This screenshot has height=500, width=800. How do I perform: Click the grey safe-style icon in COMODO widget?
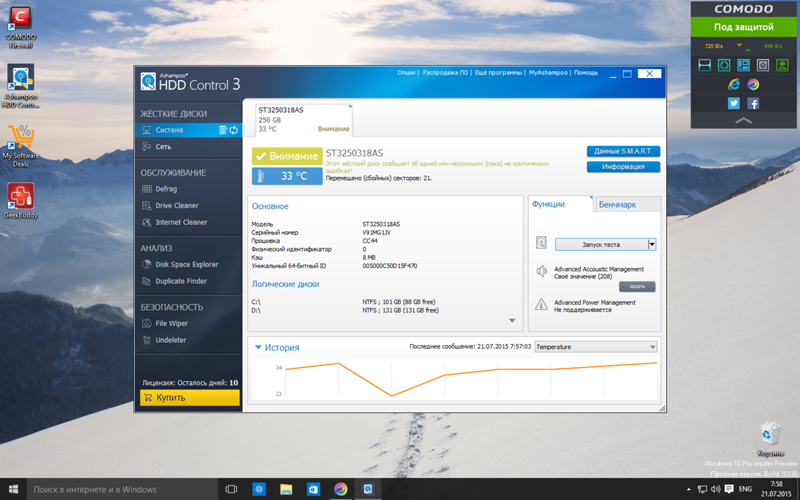(x=763, y=65)
